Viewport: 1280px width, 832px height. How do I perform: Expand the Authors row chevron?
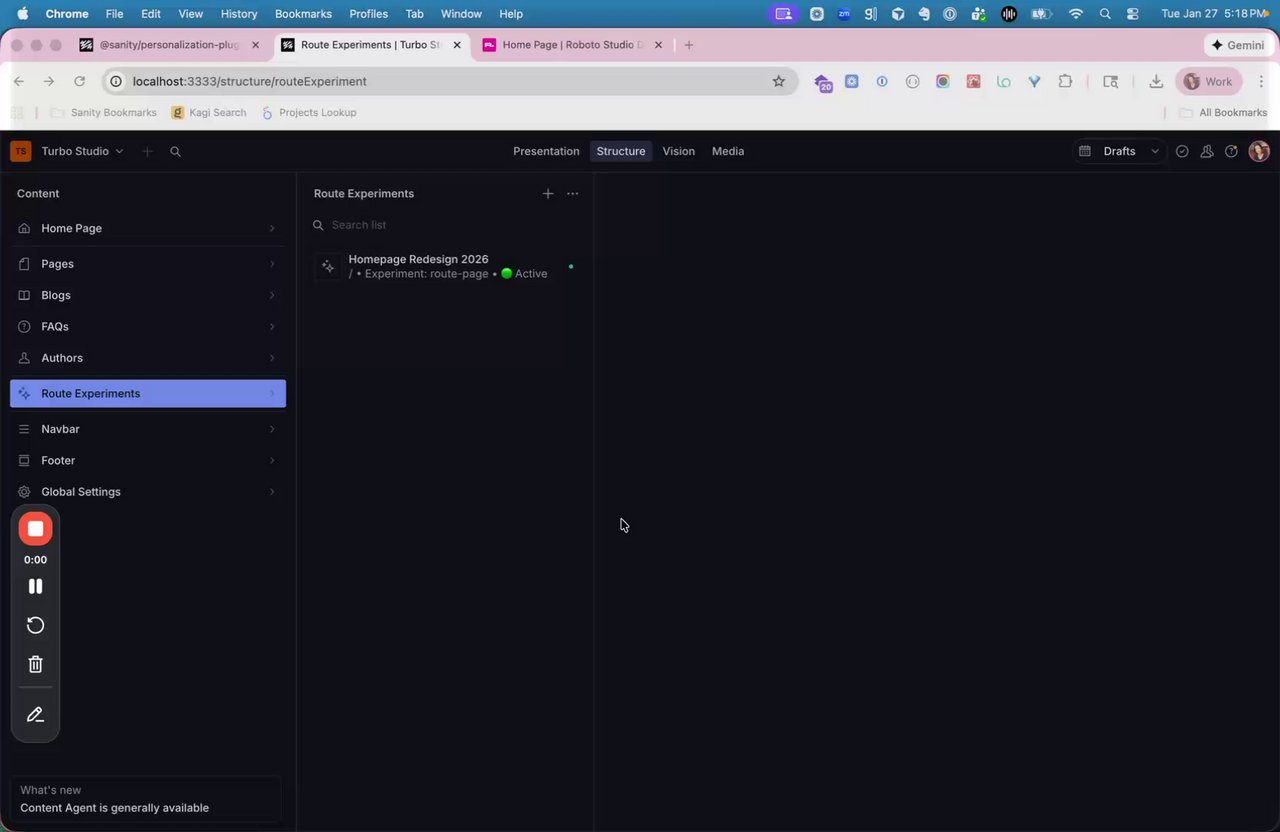[x=272, y=358]
